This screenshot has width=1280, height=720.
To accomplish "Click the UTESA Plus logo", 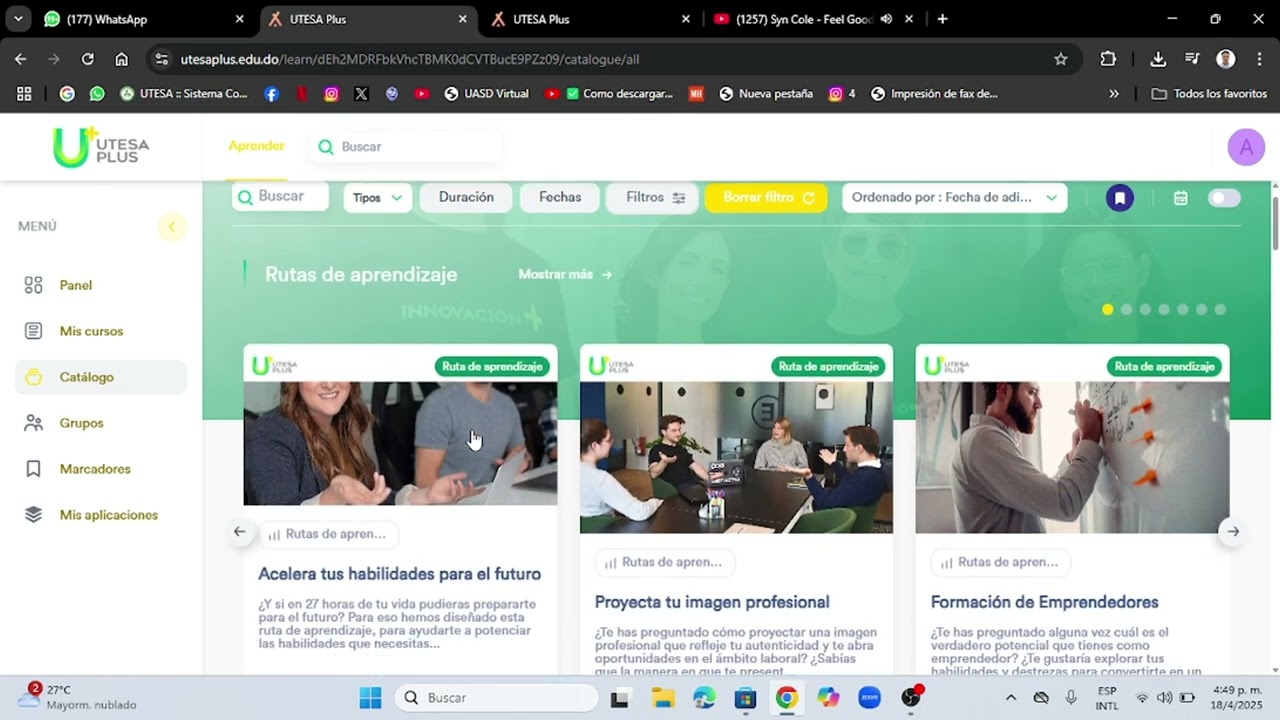I will click(x=101, y=147).
